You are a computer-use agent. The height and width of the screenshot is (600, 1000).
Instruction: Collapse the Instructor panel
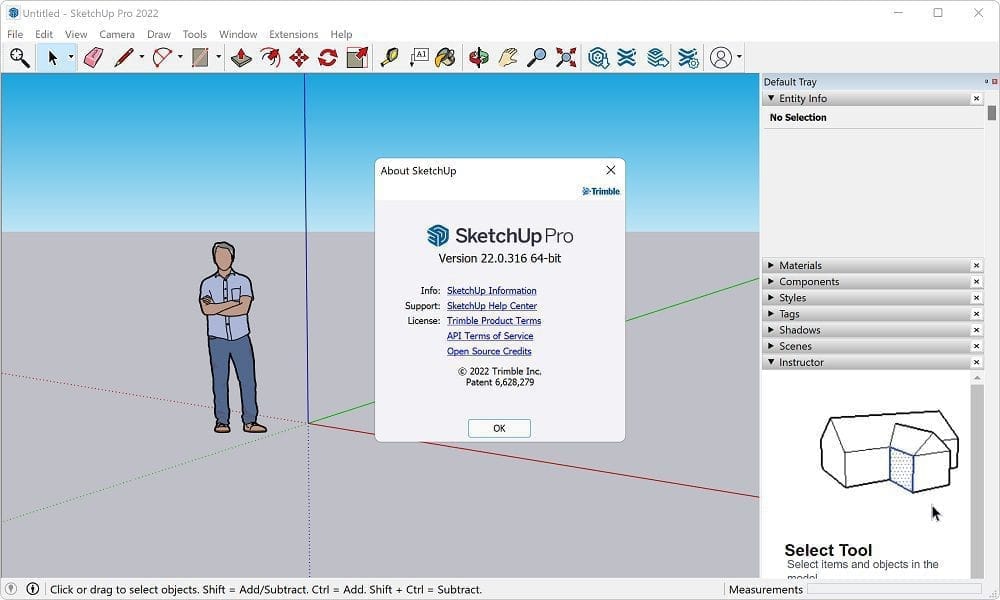(x=771, y=362)
